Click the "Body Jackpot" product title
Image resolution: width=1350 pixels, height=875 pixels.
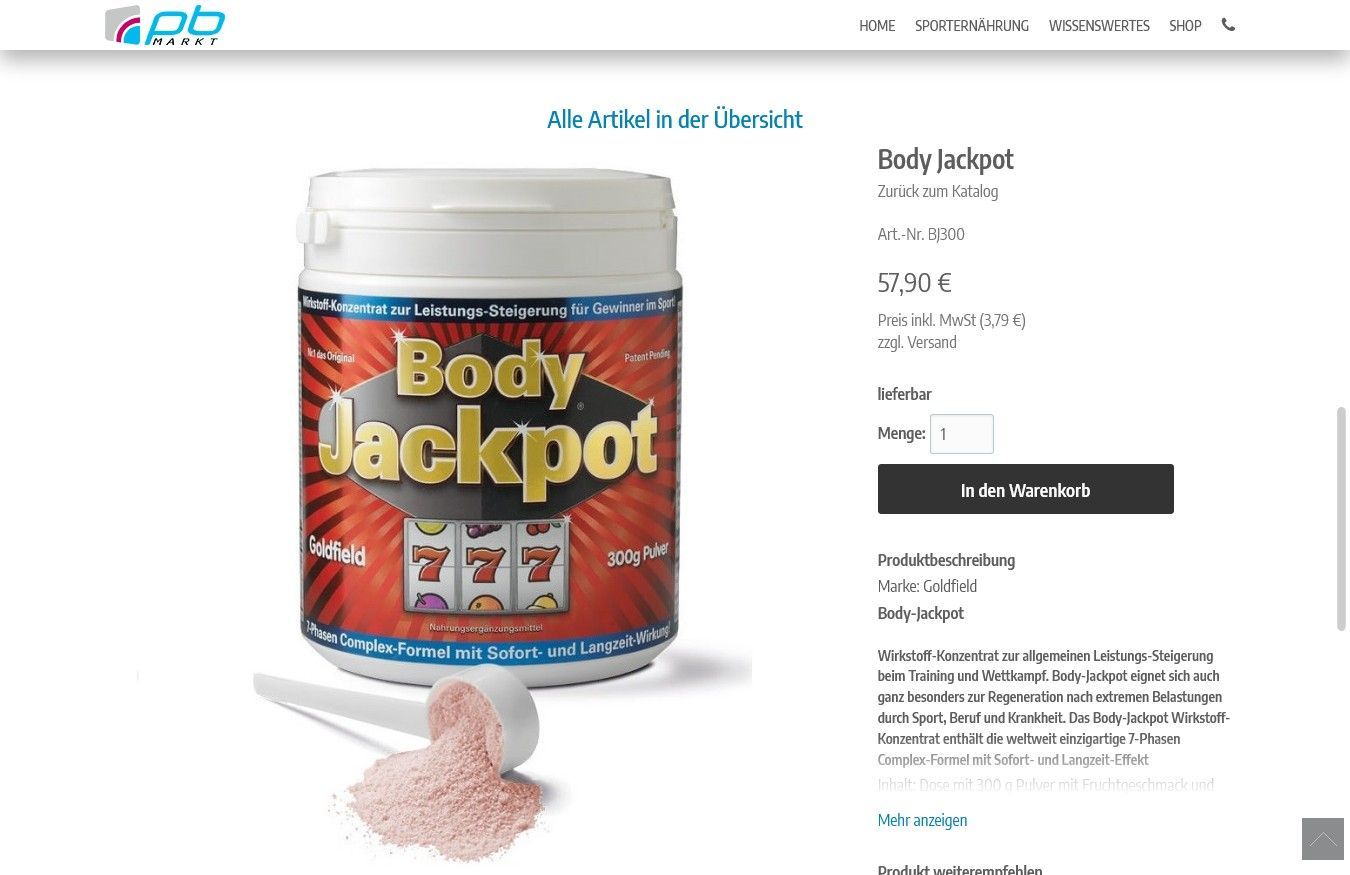pos(945,159)
